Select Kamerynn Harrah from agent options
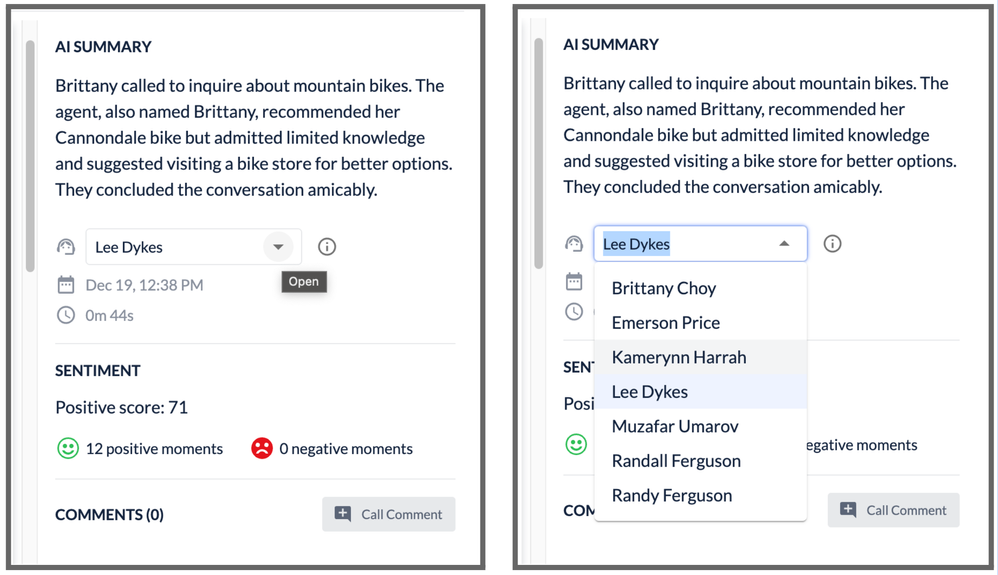998x575 pixels. (x=679, y=357)
